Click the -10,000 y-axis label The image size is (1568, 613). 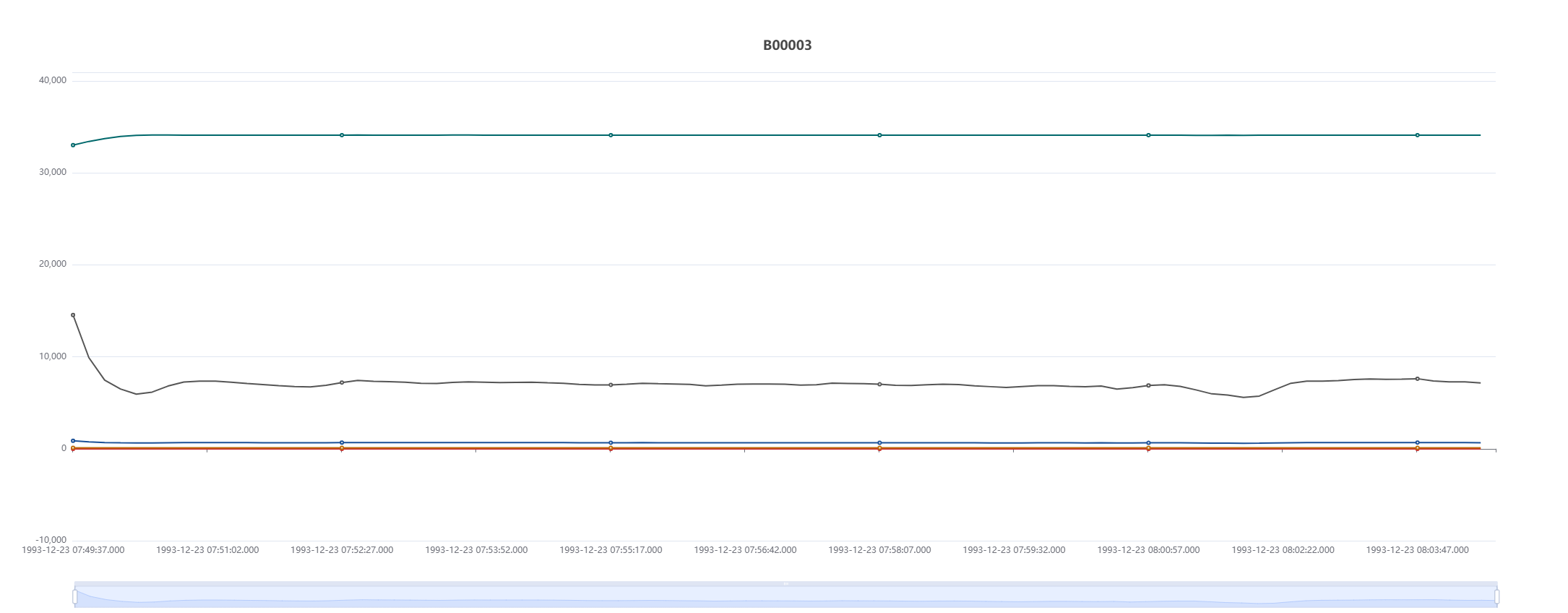coord(51,540)
